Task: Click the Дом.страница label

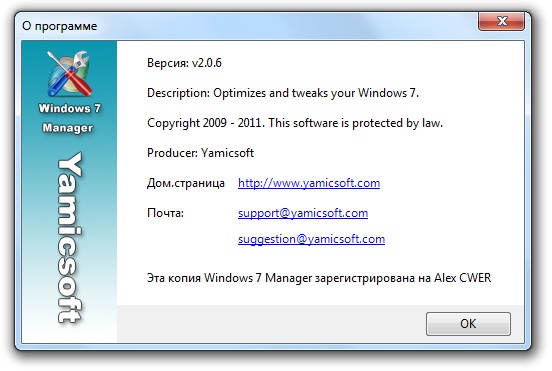Action: coord(186,183)
